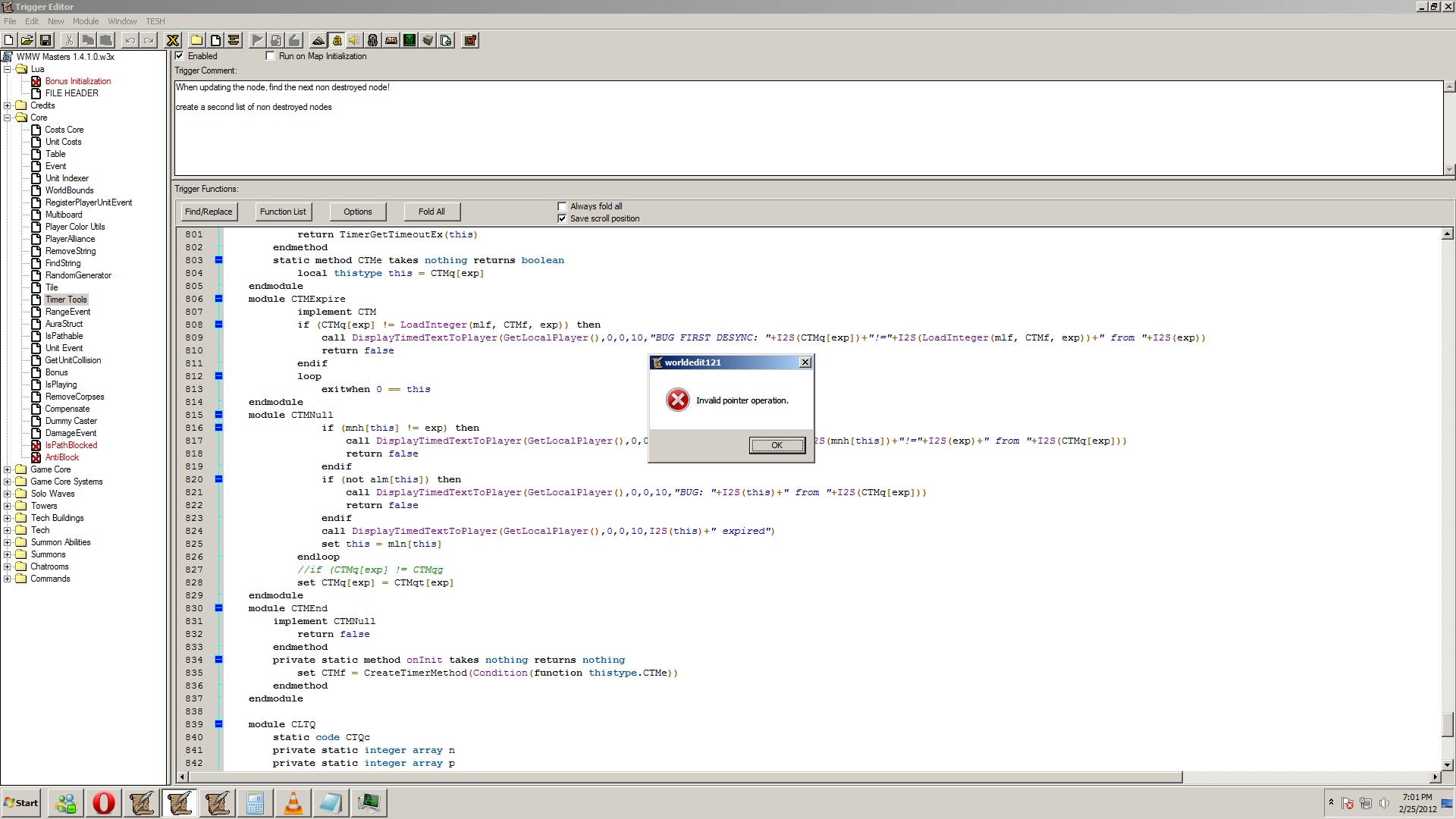Click the Cut scissors icon
Viewport: 1456px width, 819px height.
point(69,40)
